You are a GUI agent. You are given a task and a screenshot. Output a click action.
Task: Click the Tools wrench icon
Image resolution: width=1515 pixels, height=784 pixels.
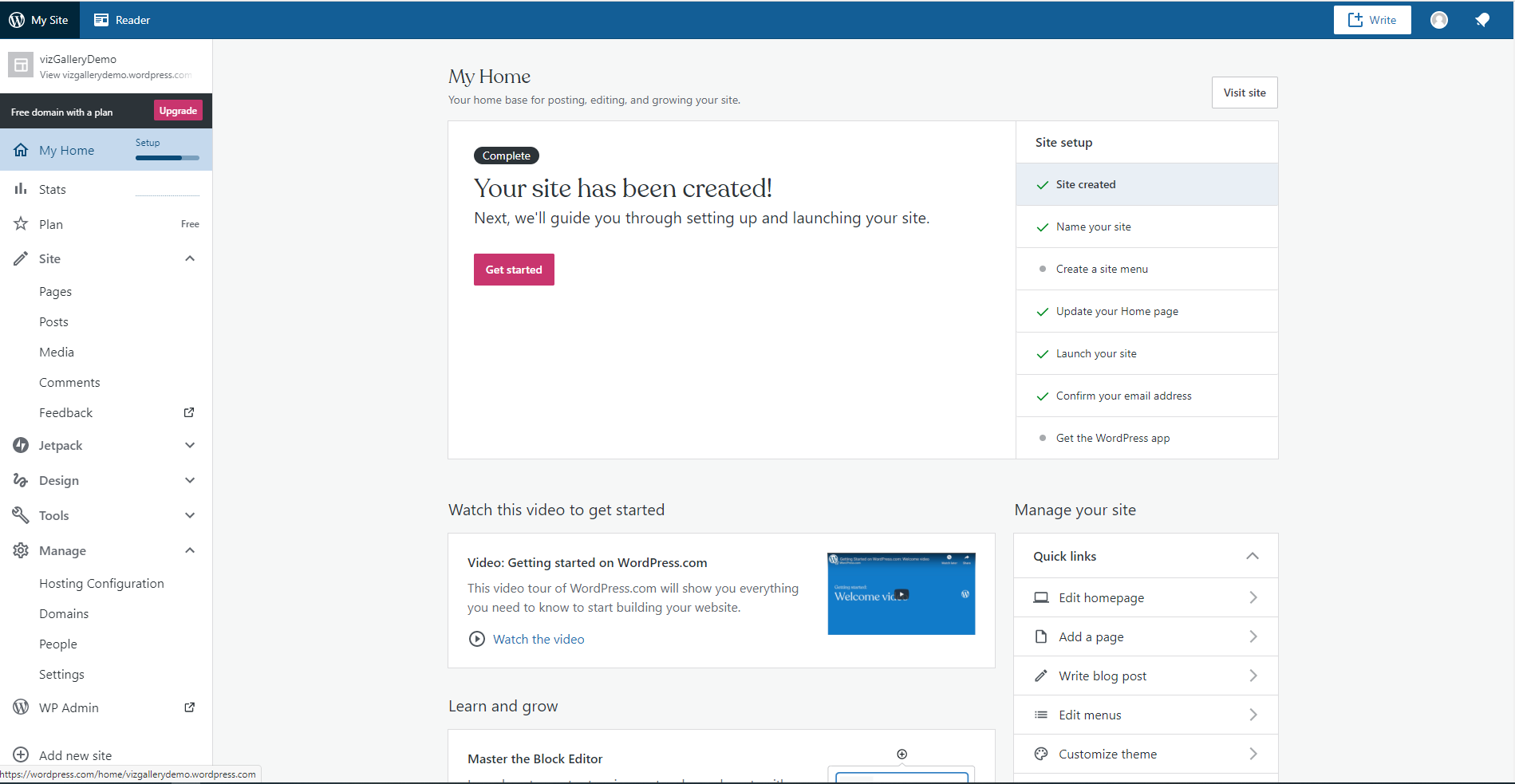point(21,515)
